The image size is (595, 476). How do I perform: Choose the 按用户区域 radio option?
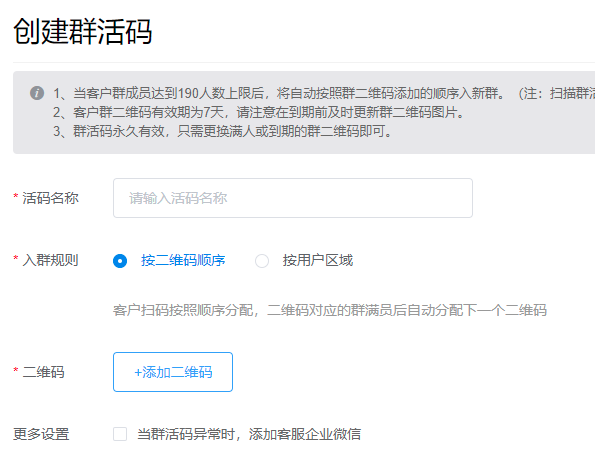pos(262,261)
